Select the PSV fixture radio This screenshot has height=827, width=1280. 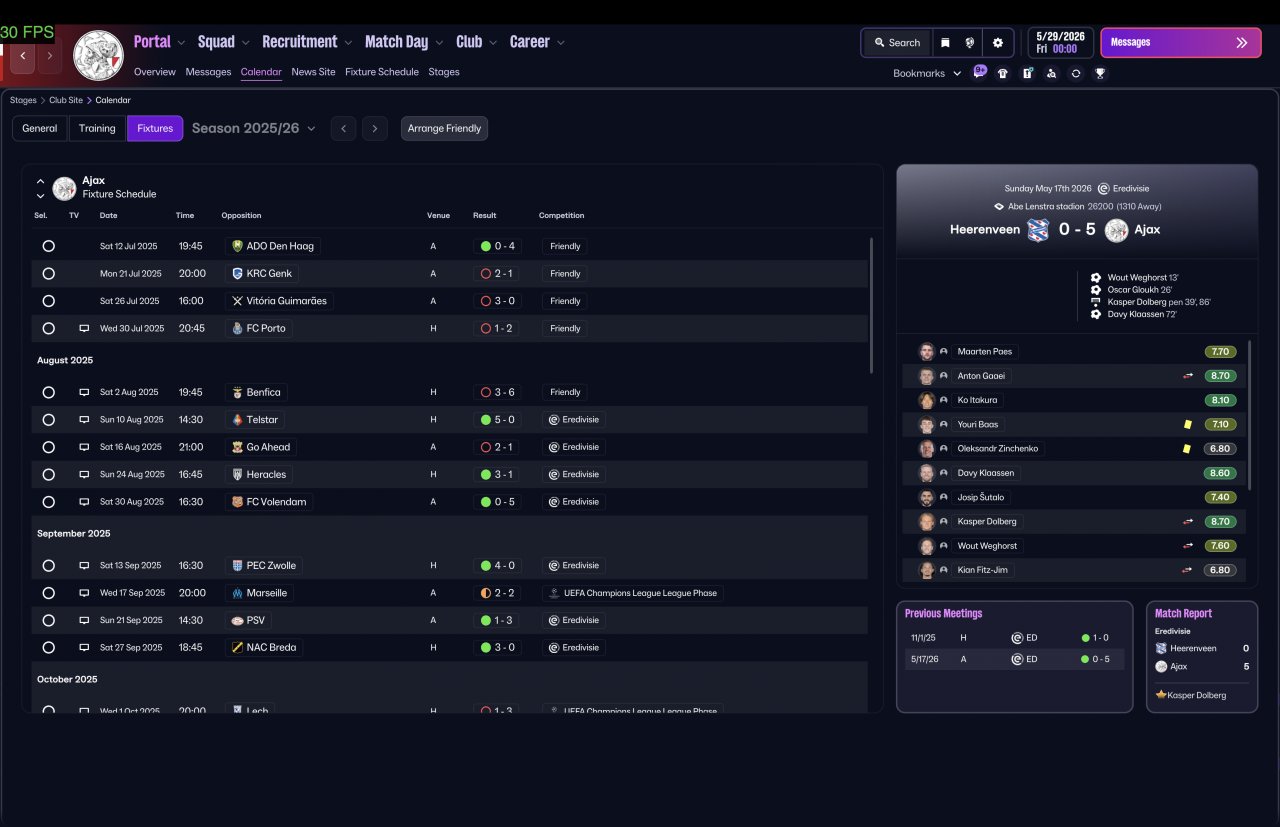(48, 620)
